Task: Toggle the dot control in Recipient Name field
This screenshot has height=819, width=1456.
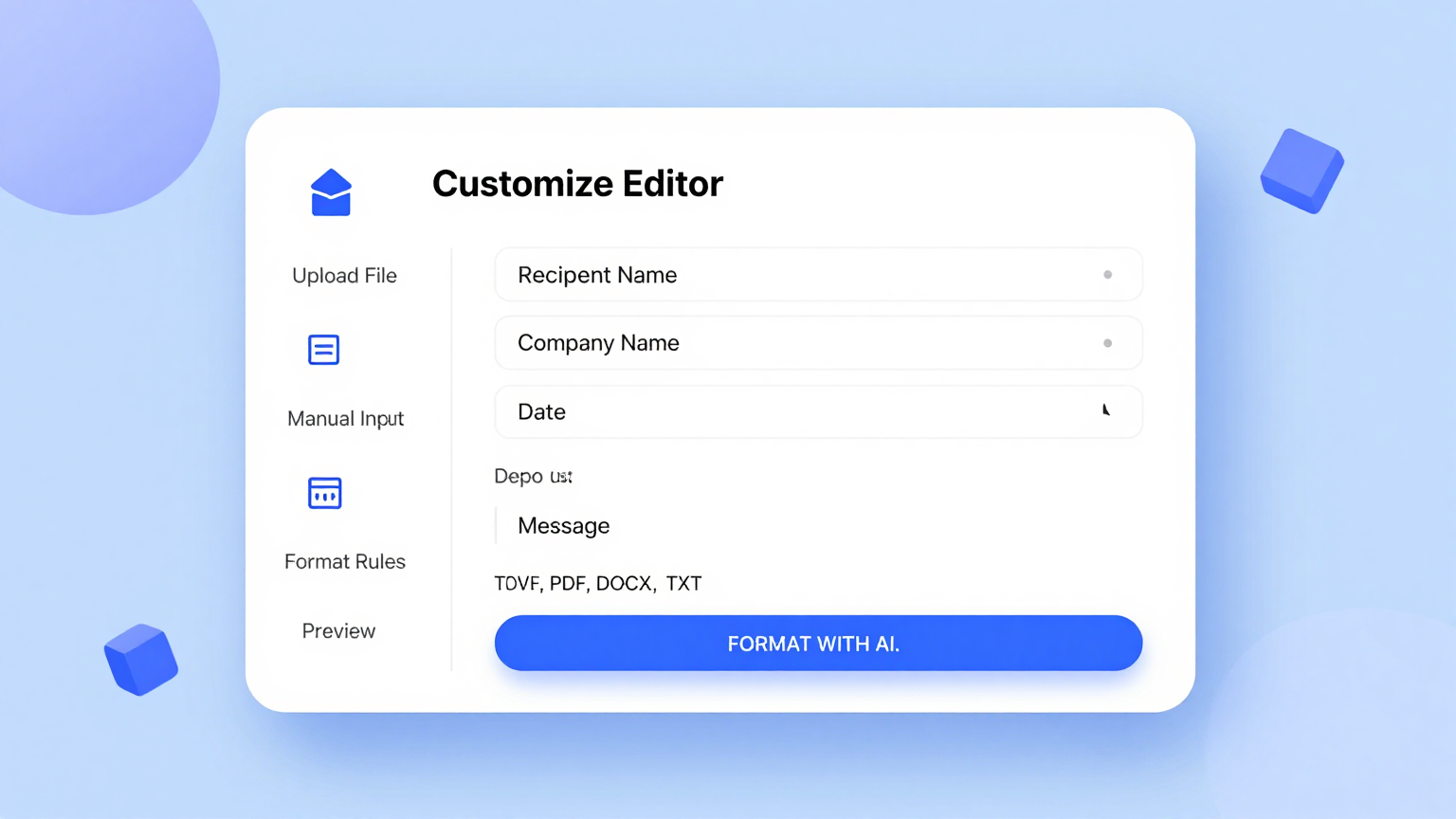Action: [1107, 275]
